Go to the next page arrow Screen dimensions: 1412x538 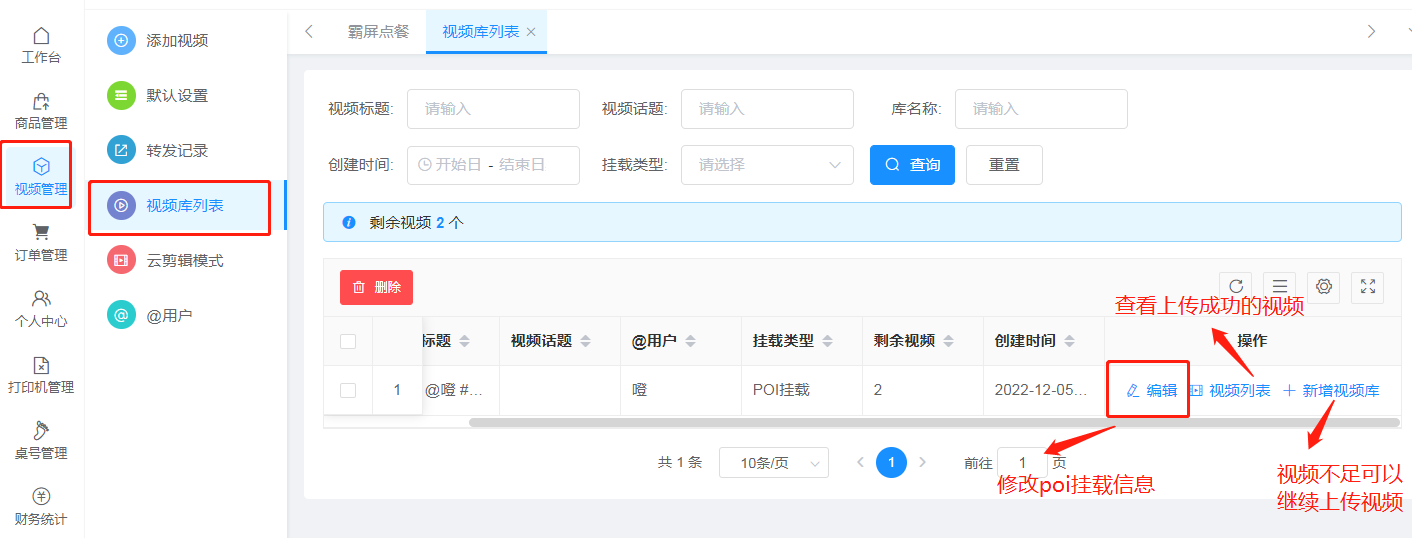(922, 463)
